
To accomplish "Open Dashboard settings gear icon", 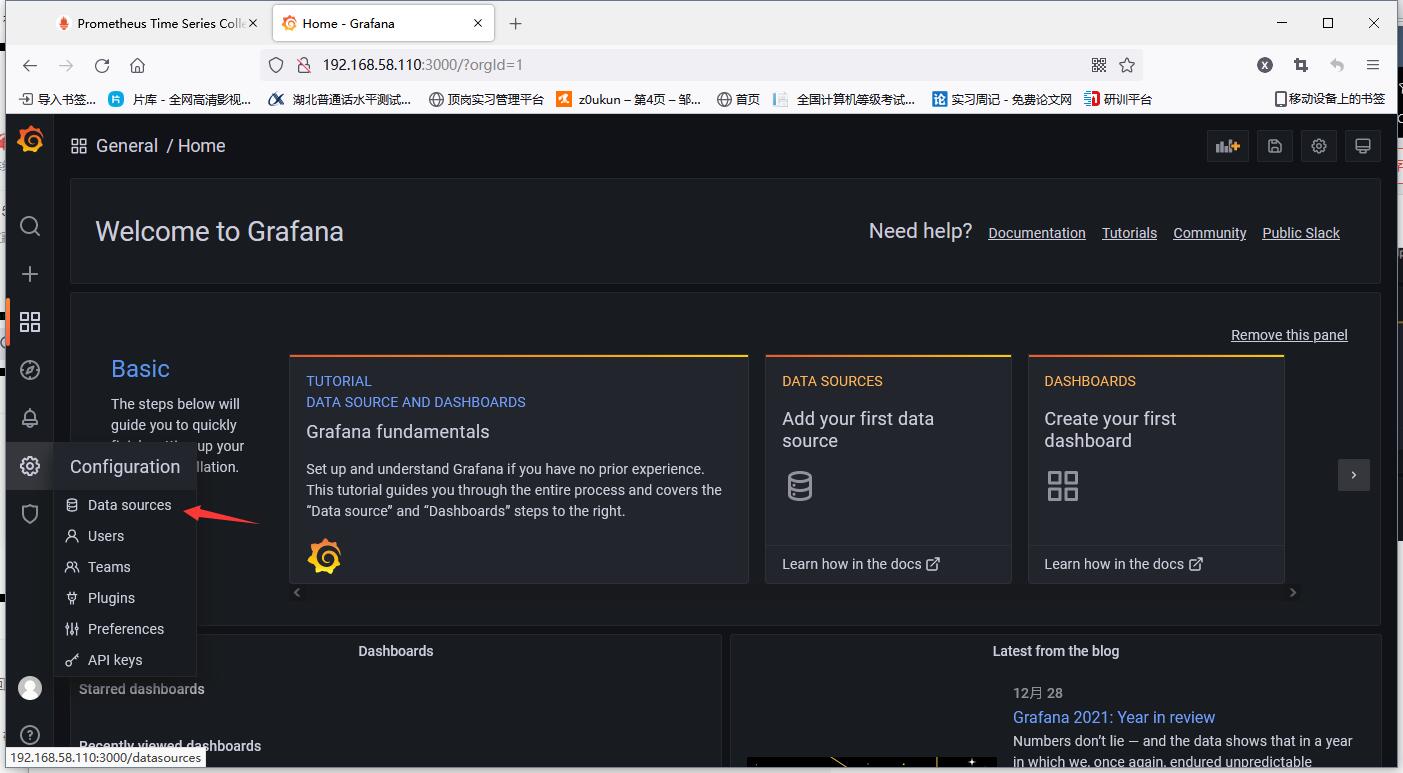I will tap(1319, 146).
